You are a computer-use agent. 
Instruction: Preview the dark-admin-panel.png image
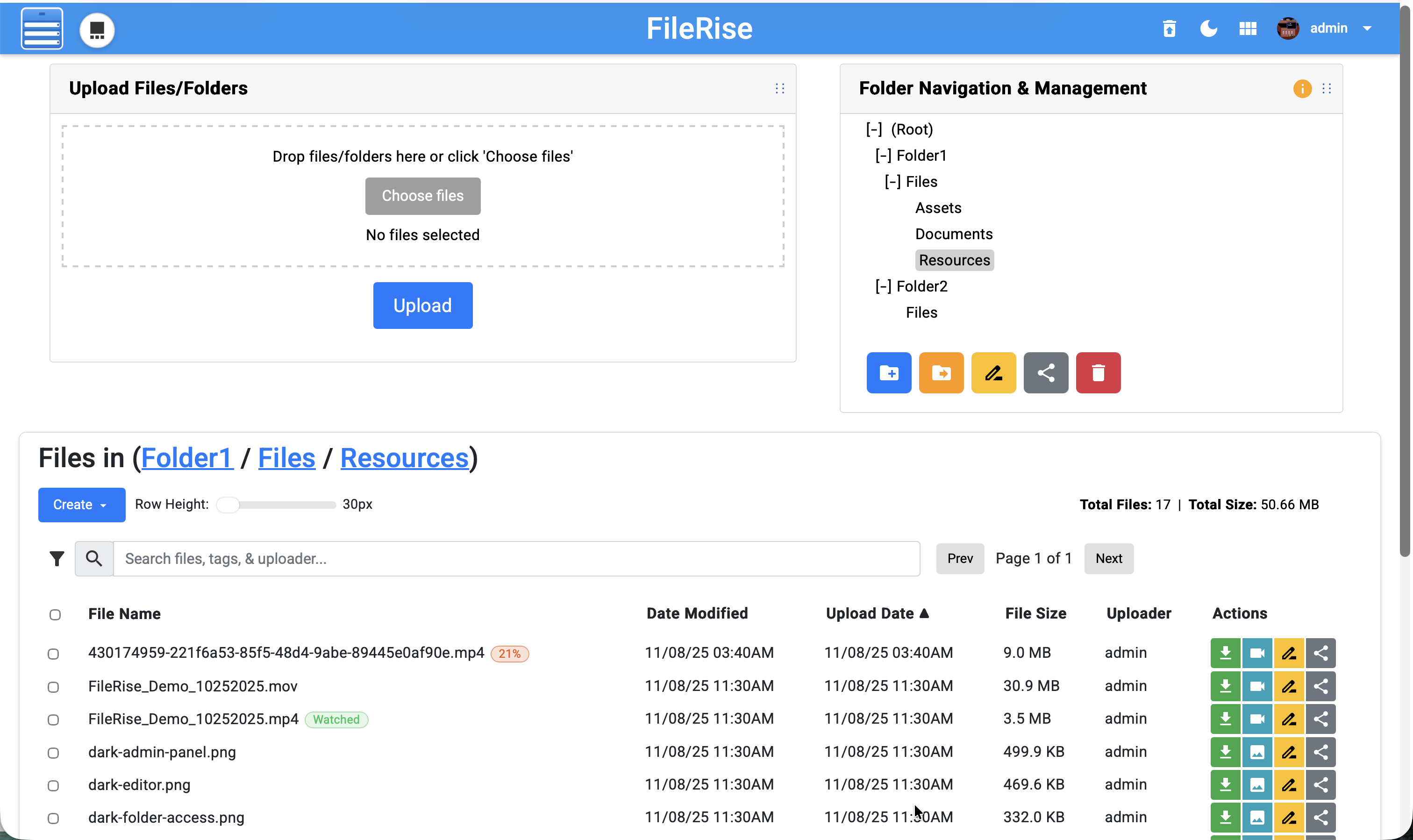pyautogui.click(x=1257, y=752)
